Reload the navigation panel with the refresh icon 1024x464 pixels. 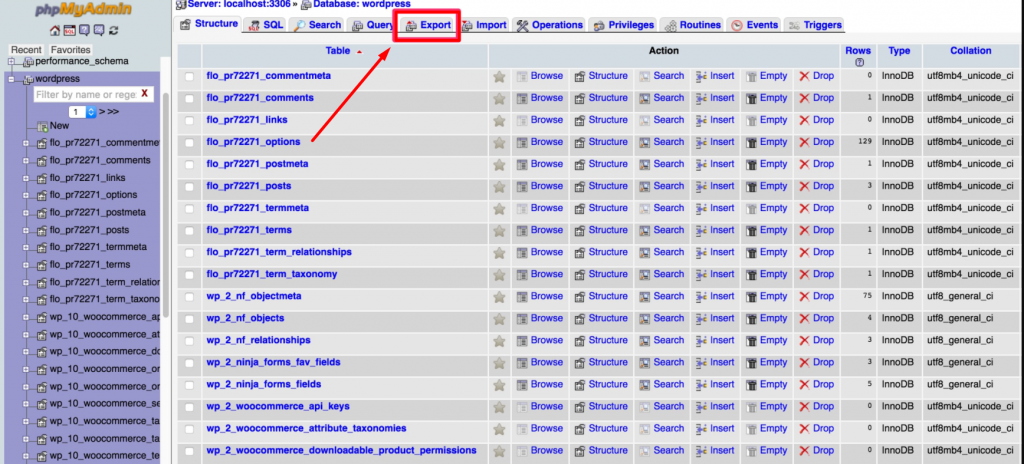tap(114, 31)
